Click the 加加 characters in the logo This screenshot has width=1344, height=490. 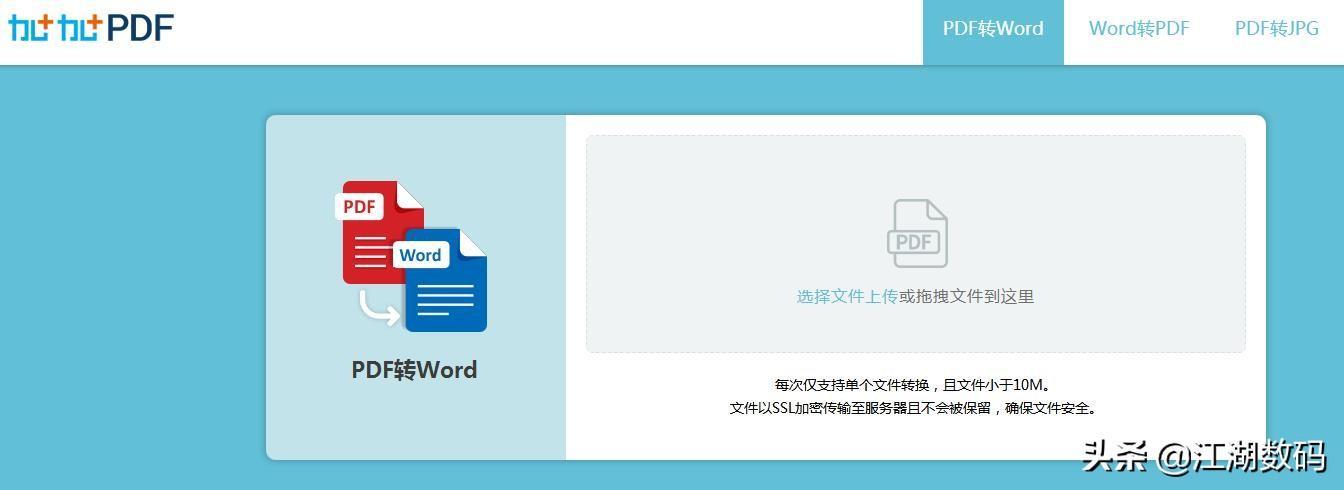coord(55,28)
